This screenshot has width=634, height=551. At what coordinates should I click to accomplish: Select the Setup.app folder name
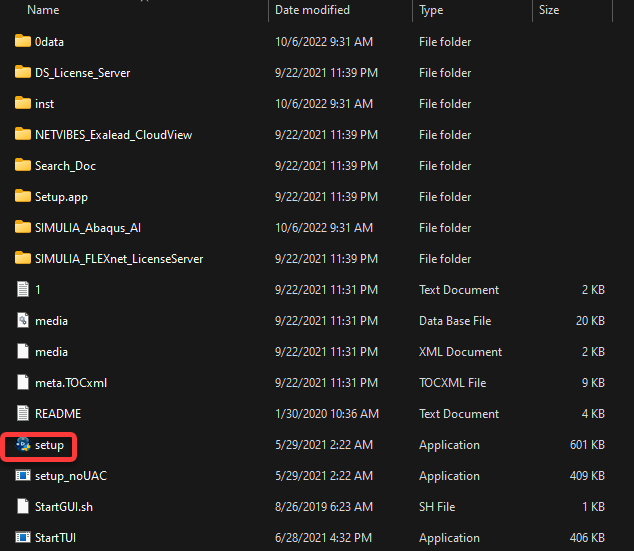pyautogui.click(x=61, y=197)
